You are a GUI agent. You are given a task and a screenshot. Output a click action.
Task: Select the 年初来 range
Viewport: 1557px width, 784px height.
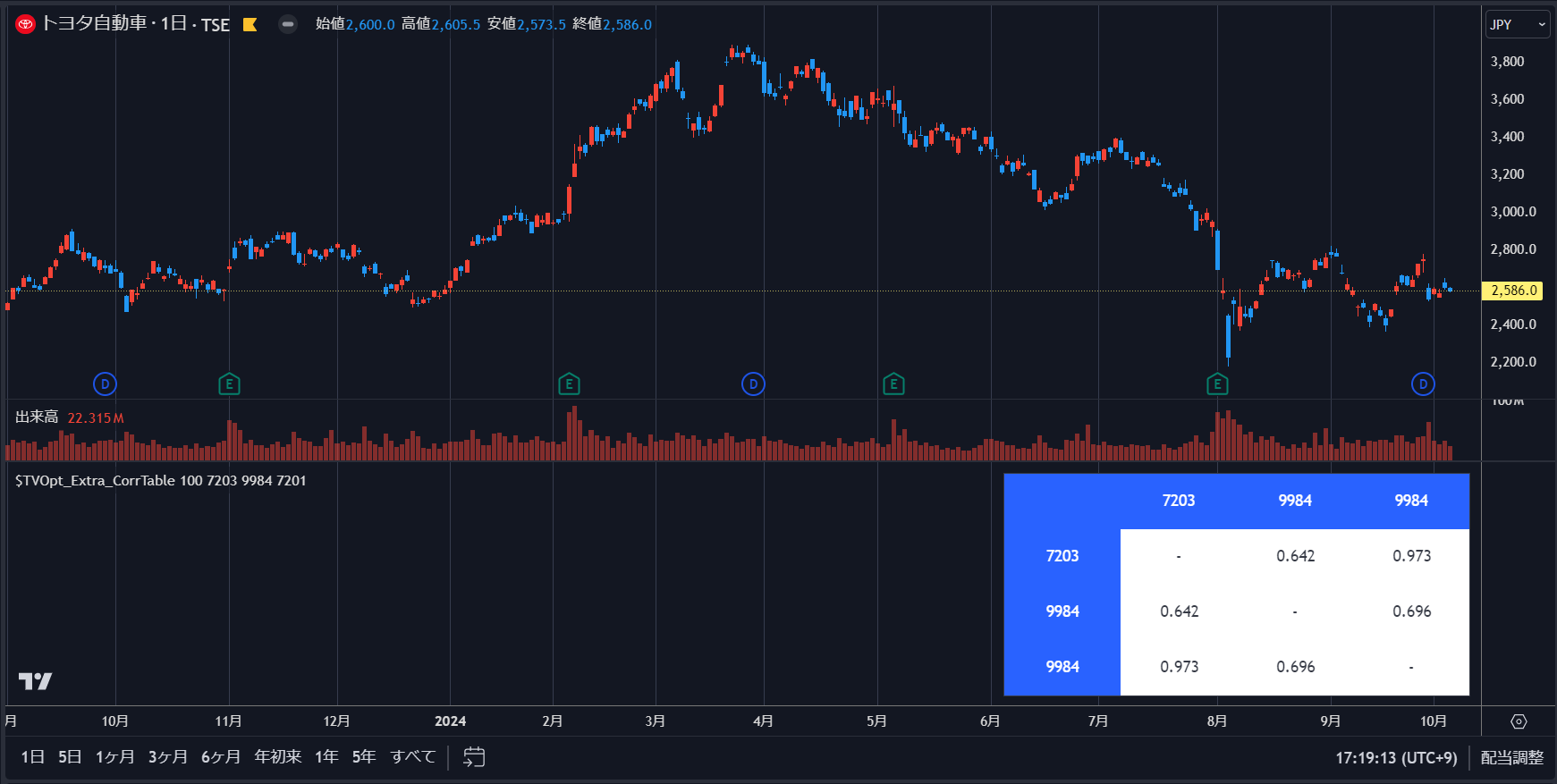(x=278, y=757)
